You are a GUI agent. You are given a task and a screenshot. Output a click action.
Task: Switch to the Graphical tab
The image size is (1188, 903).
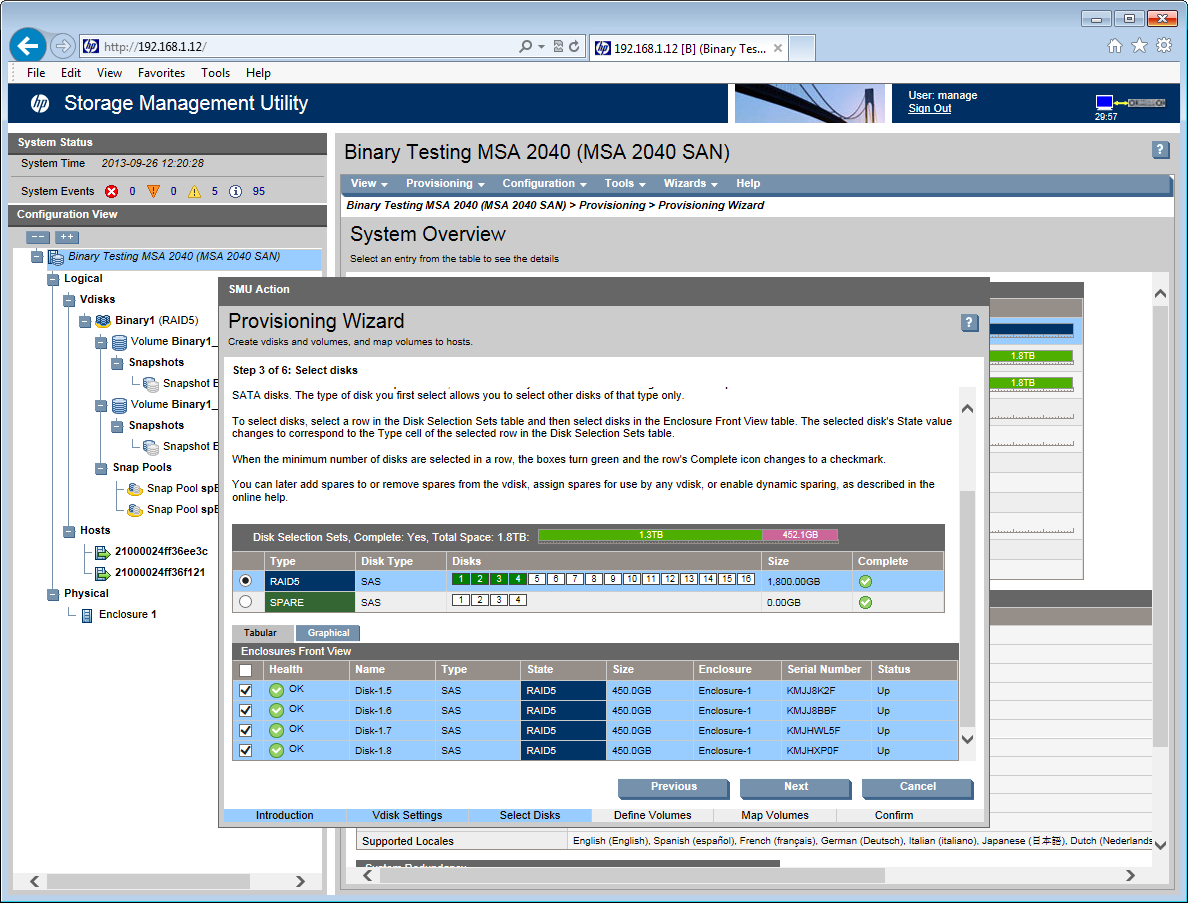click(327, 633)
